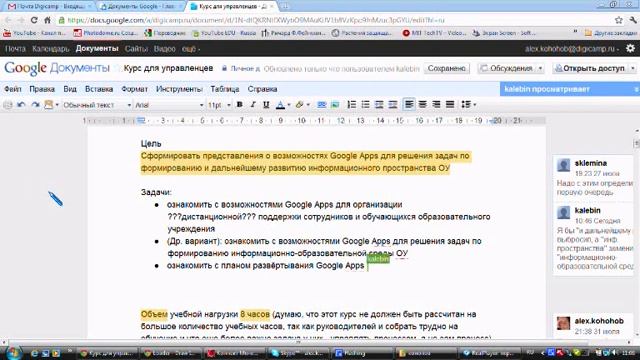640x360 pixels.
Task: Open the paragraph style dropdown
Action: [x=97, y=105]
